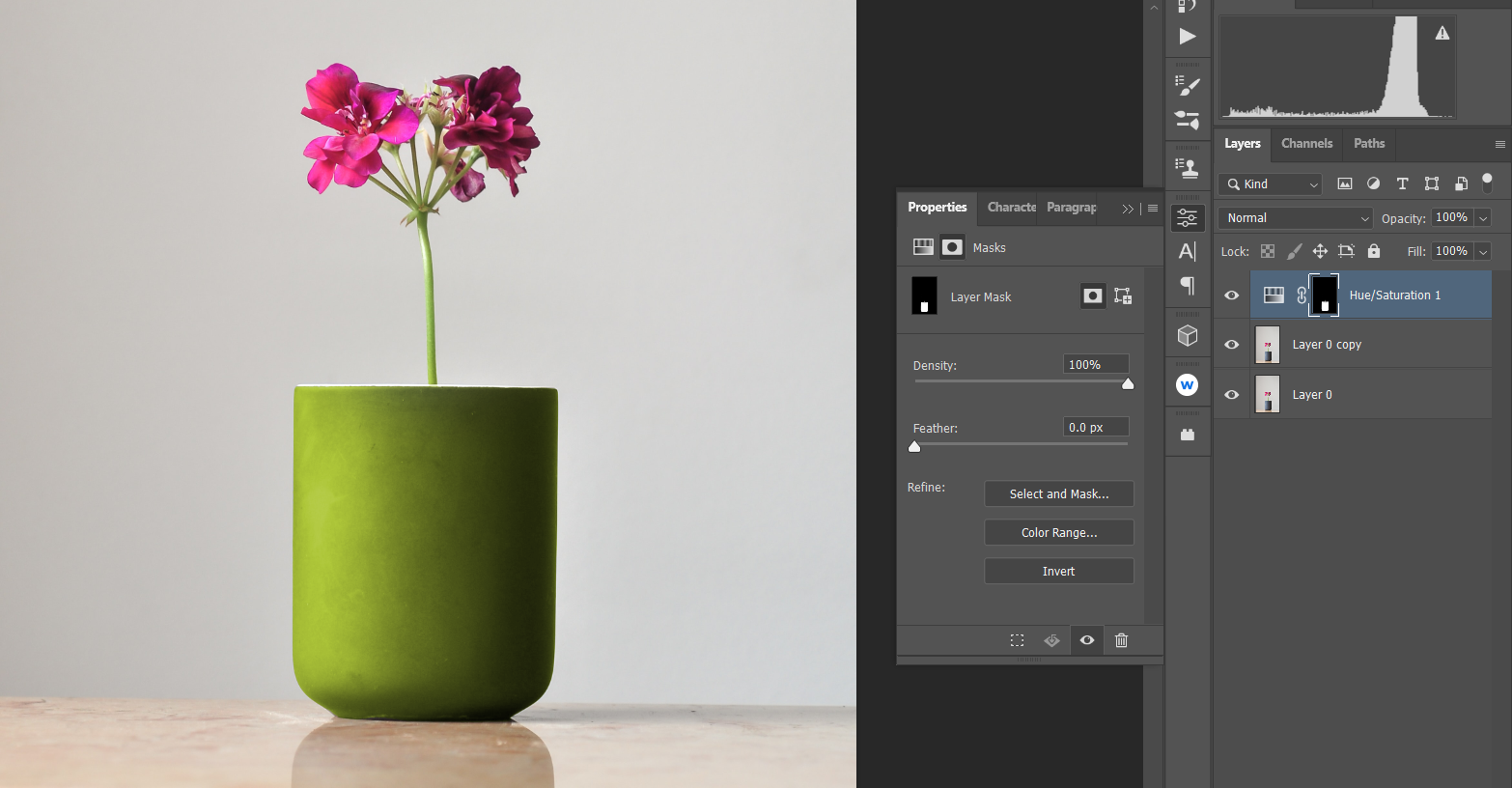1512x788 pixels.
Task: Open the round blue W plugin icon
Action: (x=1188, y=385)
